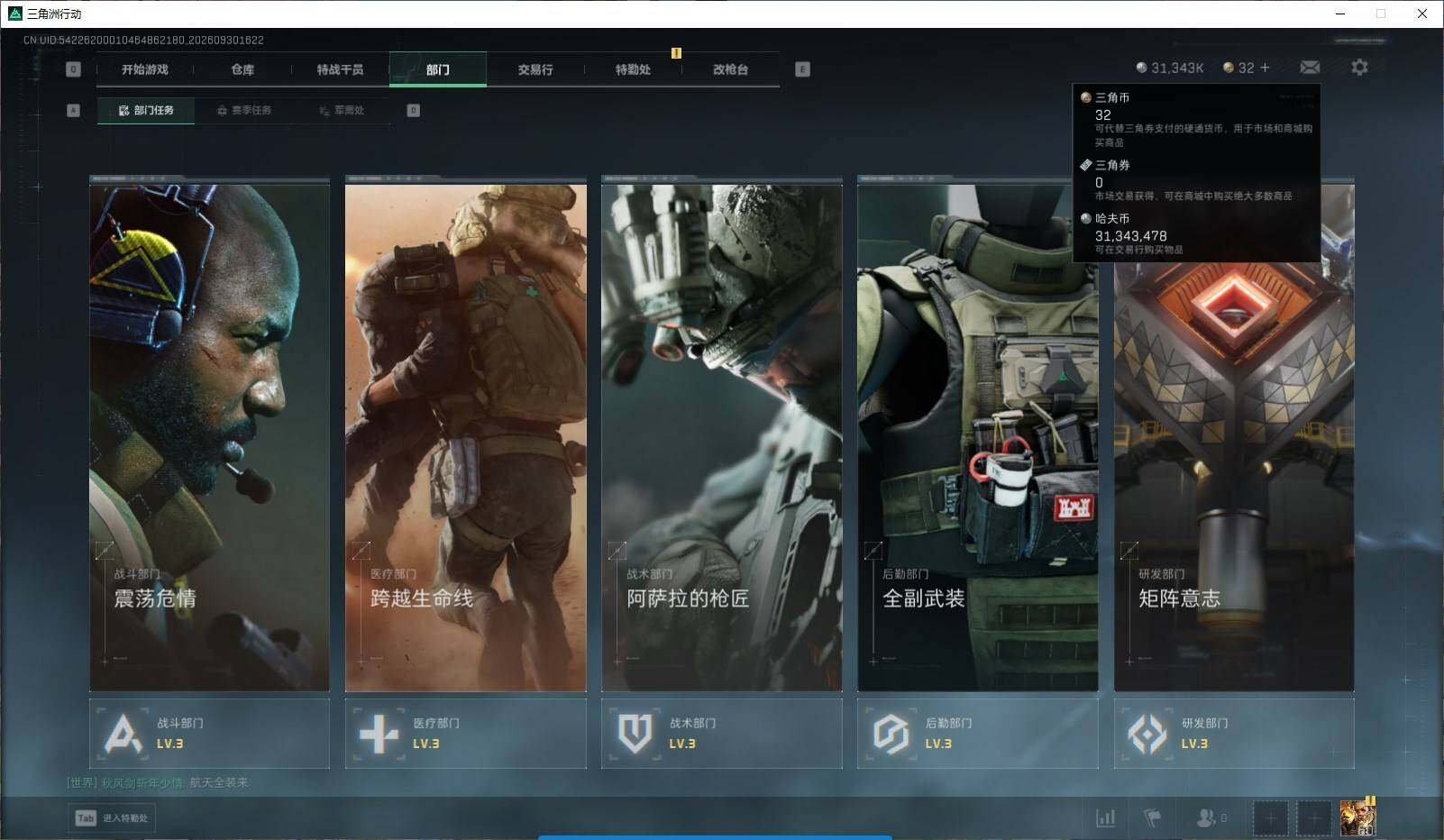Screen dimensions: 1444x840
Task: Click the Q key hint icon
Action: coord(73,69)
